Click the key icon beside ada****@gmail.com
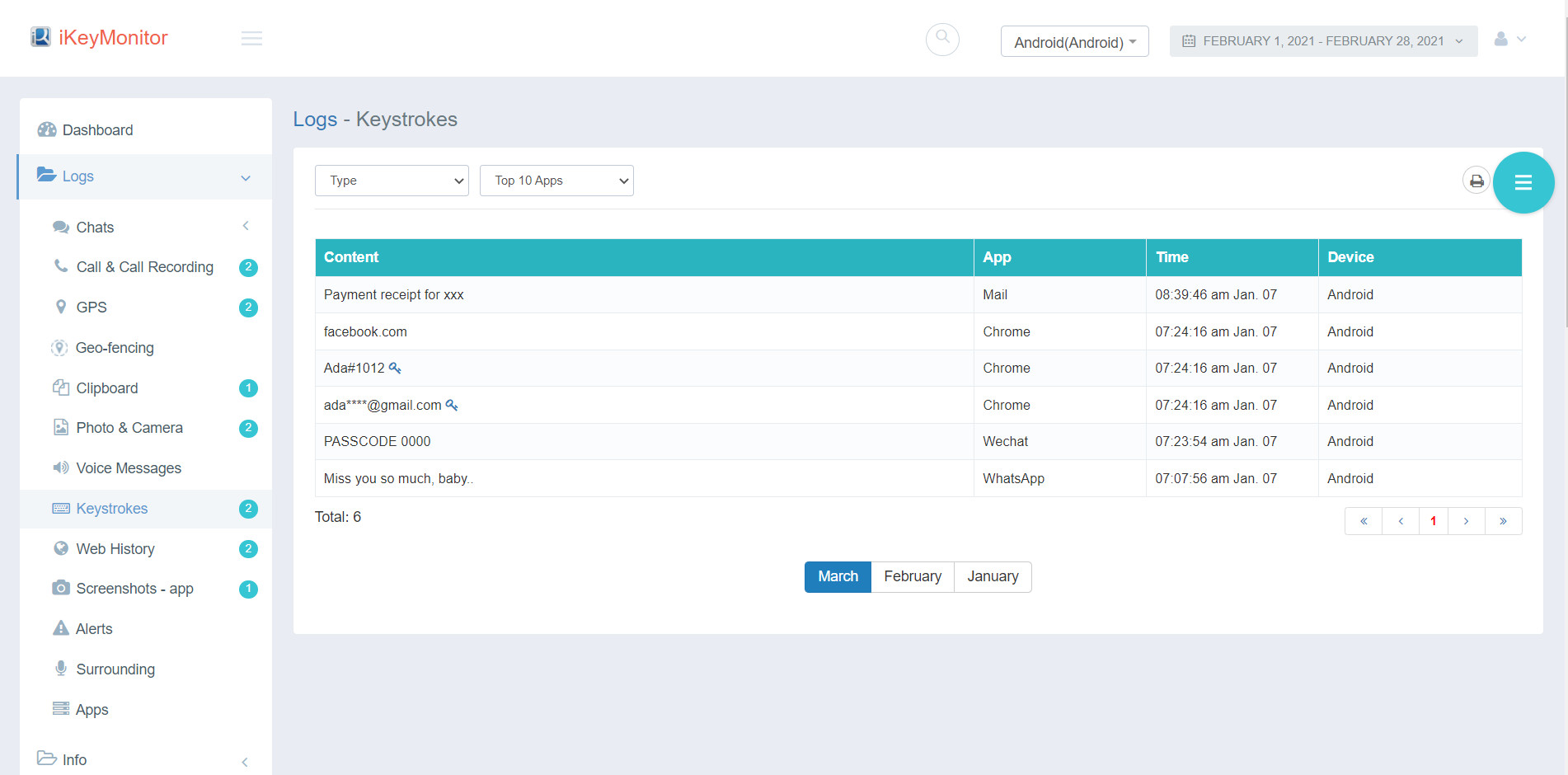 point(452,405)
